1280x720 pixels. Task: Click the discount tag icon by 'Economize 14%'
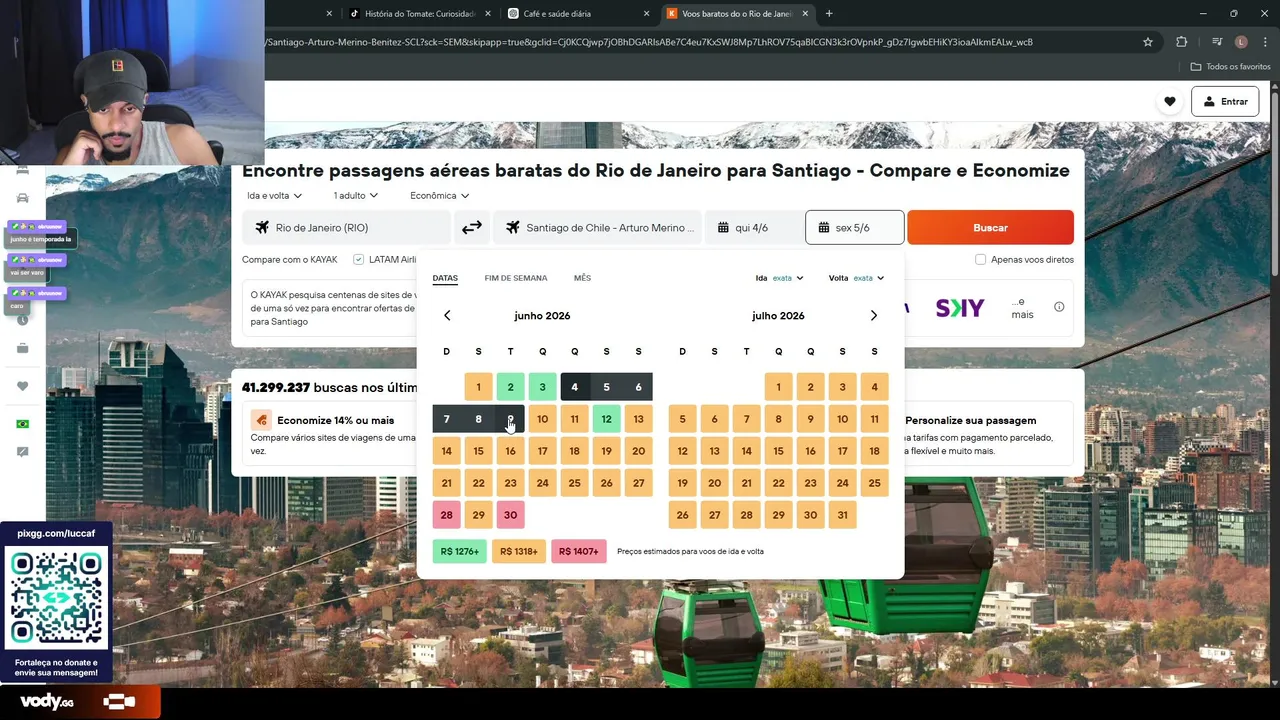pos(261,420)
